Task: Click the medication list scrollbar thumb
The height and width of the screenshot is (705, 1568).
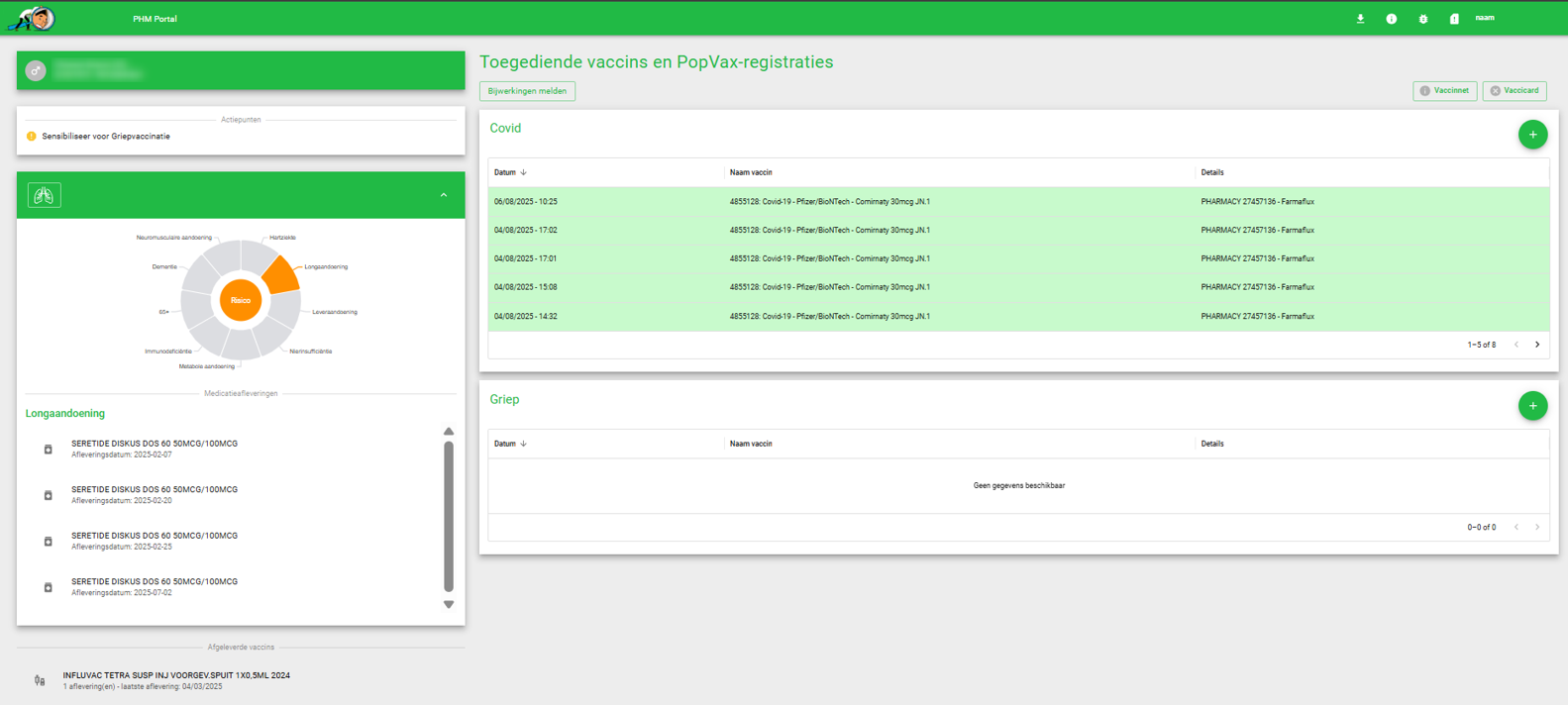Action: (449, 516)
